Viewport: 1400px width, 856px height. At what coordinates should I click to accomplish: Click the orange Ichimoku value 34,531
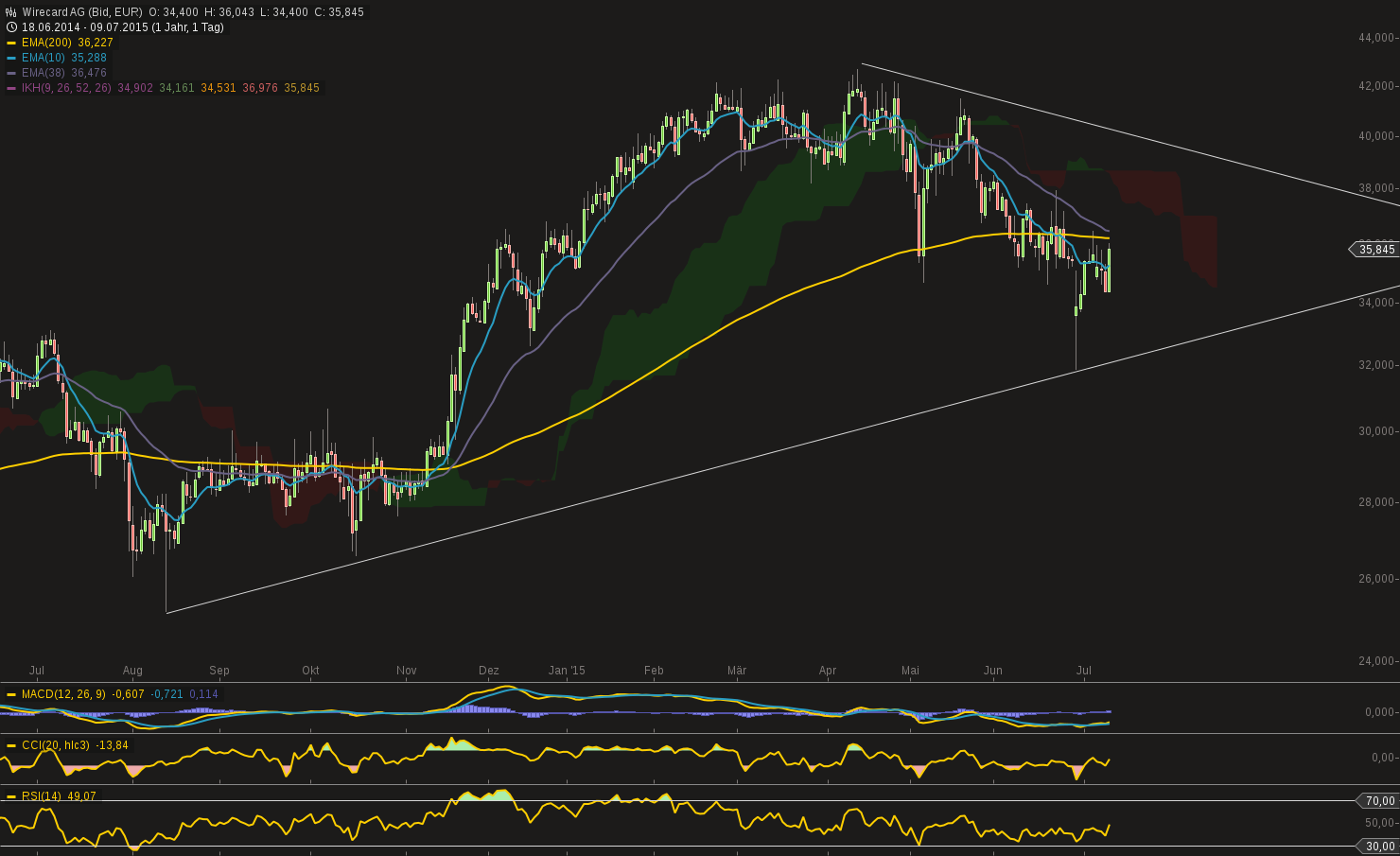point(219,88)
